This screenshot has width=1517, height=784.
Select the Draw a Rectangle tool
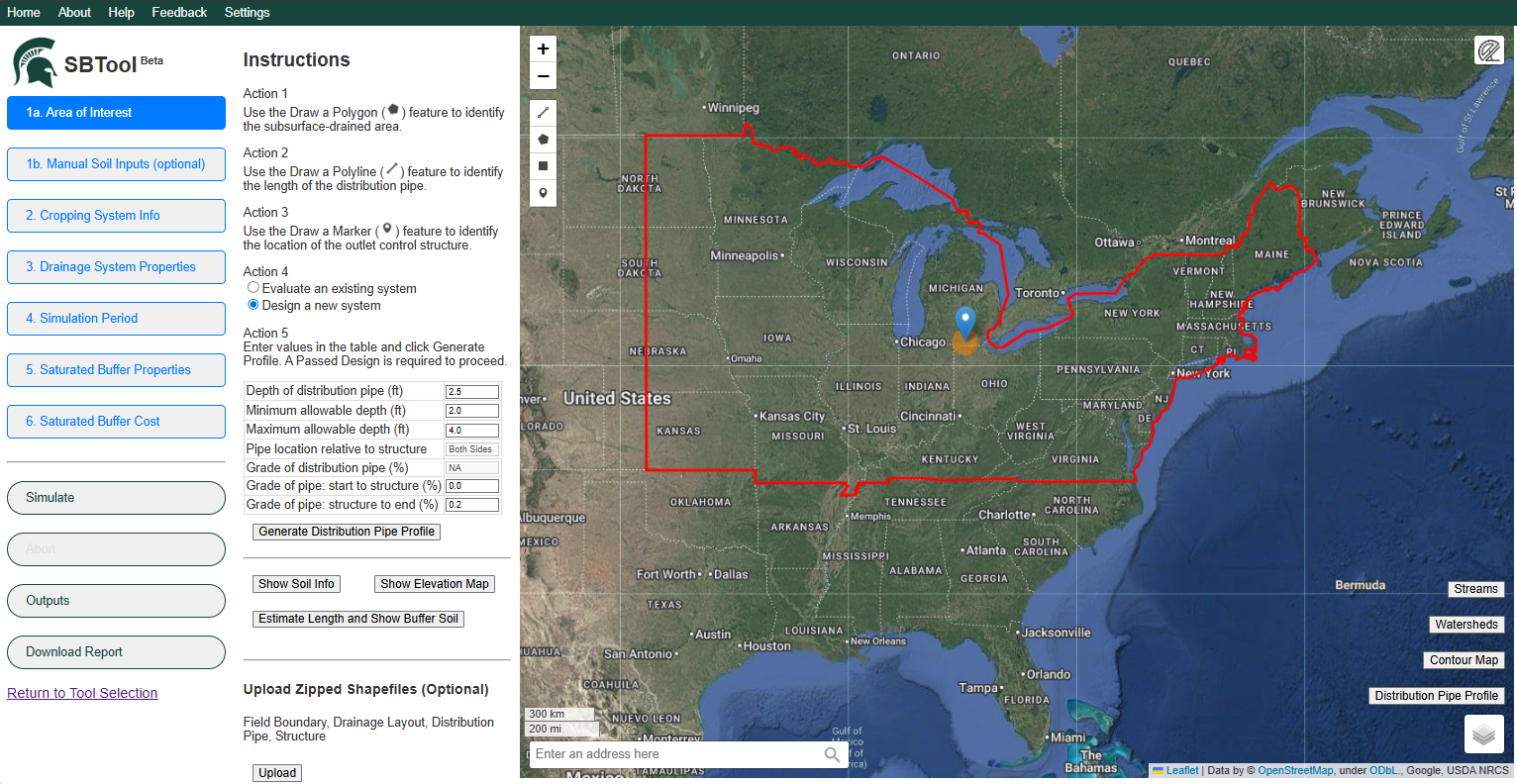pyautogui.click(x=543, y=165)
